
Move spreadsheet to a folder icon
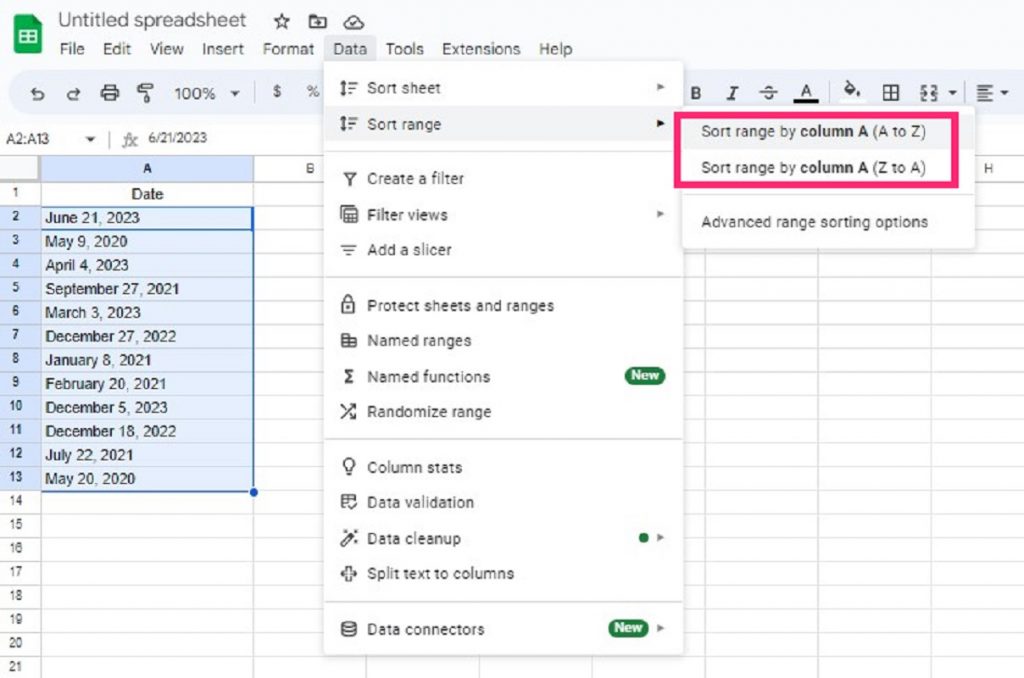tap(317, 22)
